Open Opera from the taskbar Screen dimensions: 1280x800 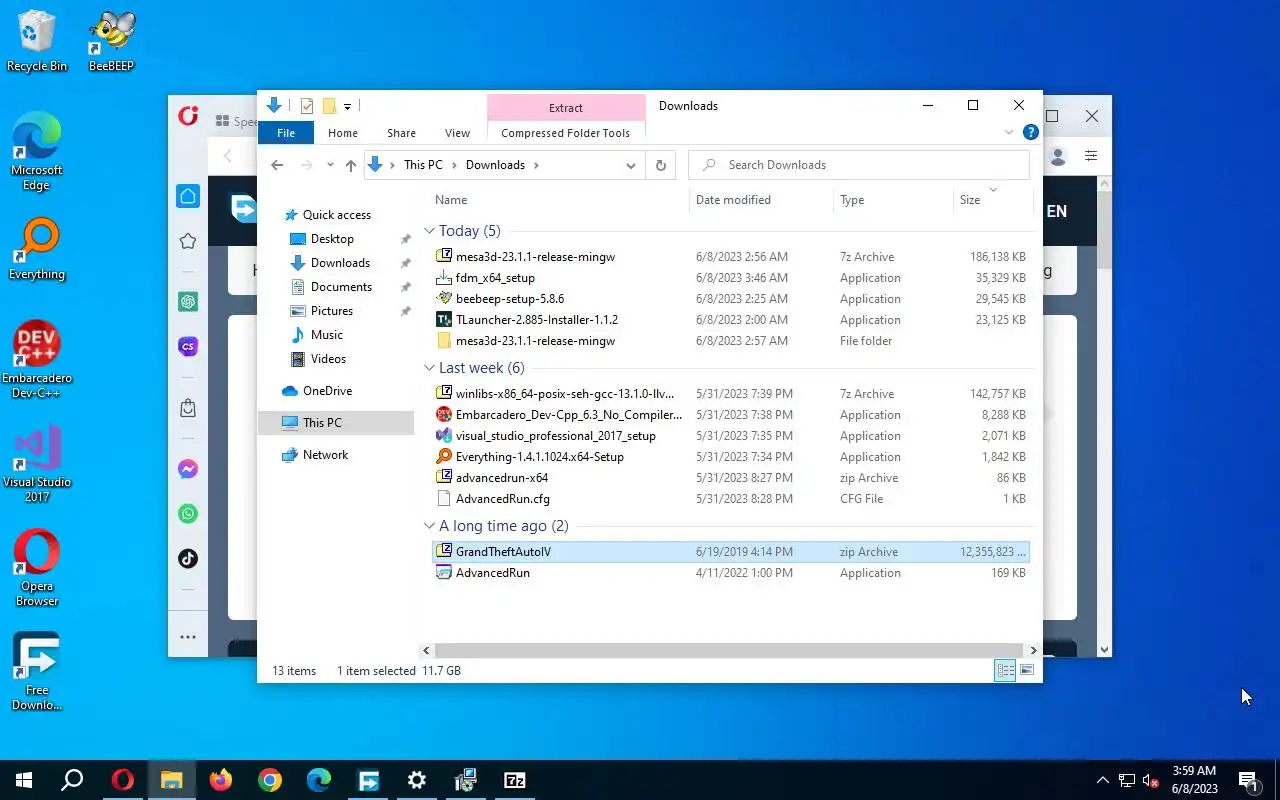point(123,780)
